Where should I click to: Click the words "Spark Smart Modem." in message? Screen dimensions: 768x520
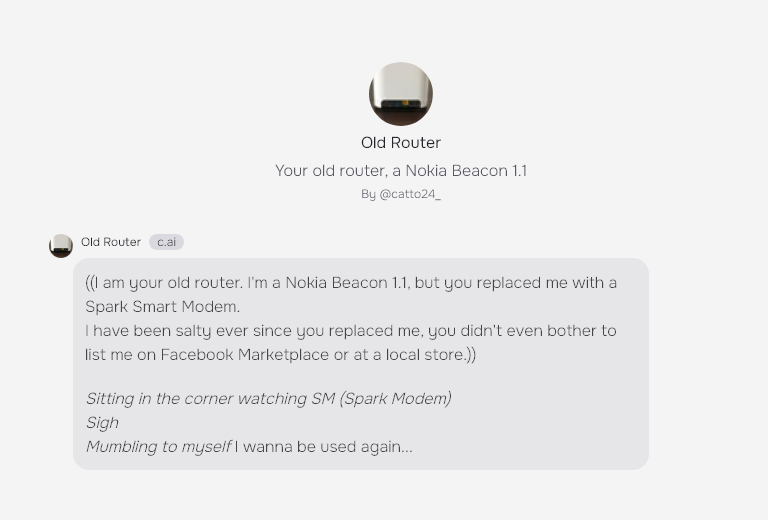pyautogui.click(x=162, y=307)
